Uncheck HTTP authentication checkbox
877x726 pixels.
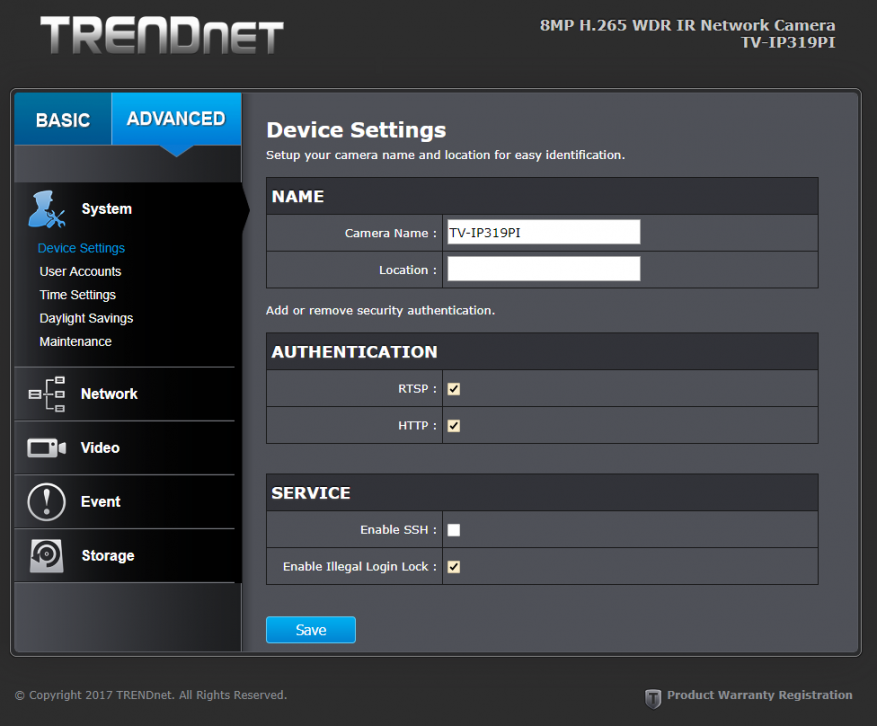(x=454, y=426)
